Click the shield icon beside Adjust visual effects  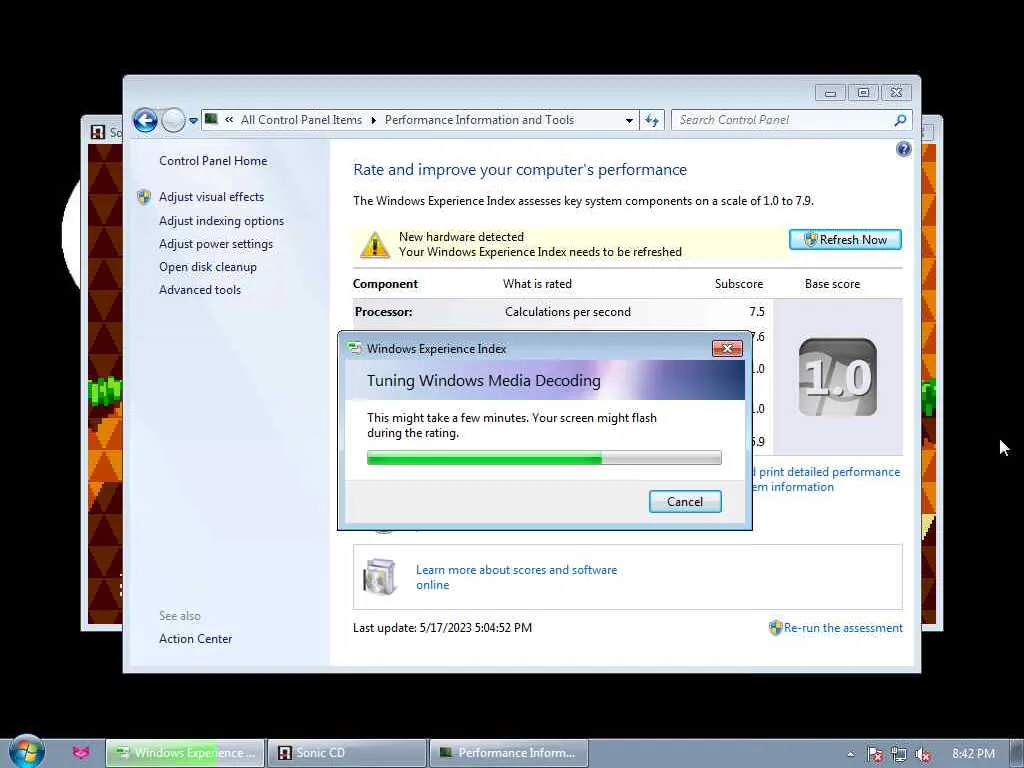(x=144, y=197)
